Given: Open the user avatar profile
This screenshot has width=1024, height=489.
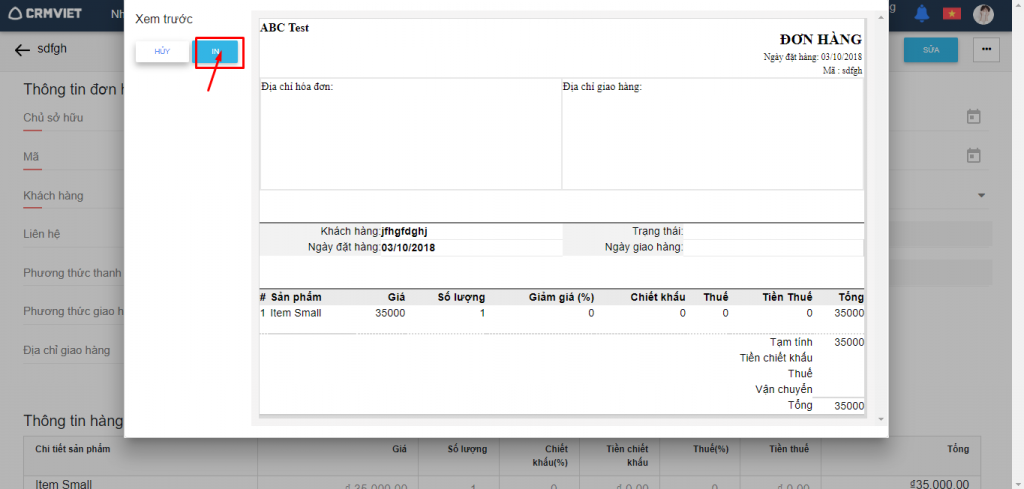Looking at the screenshot, I should 985,13.
